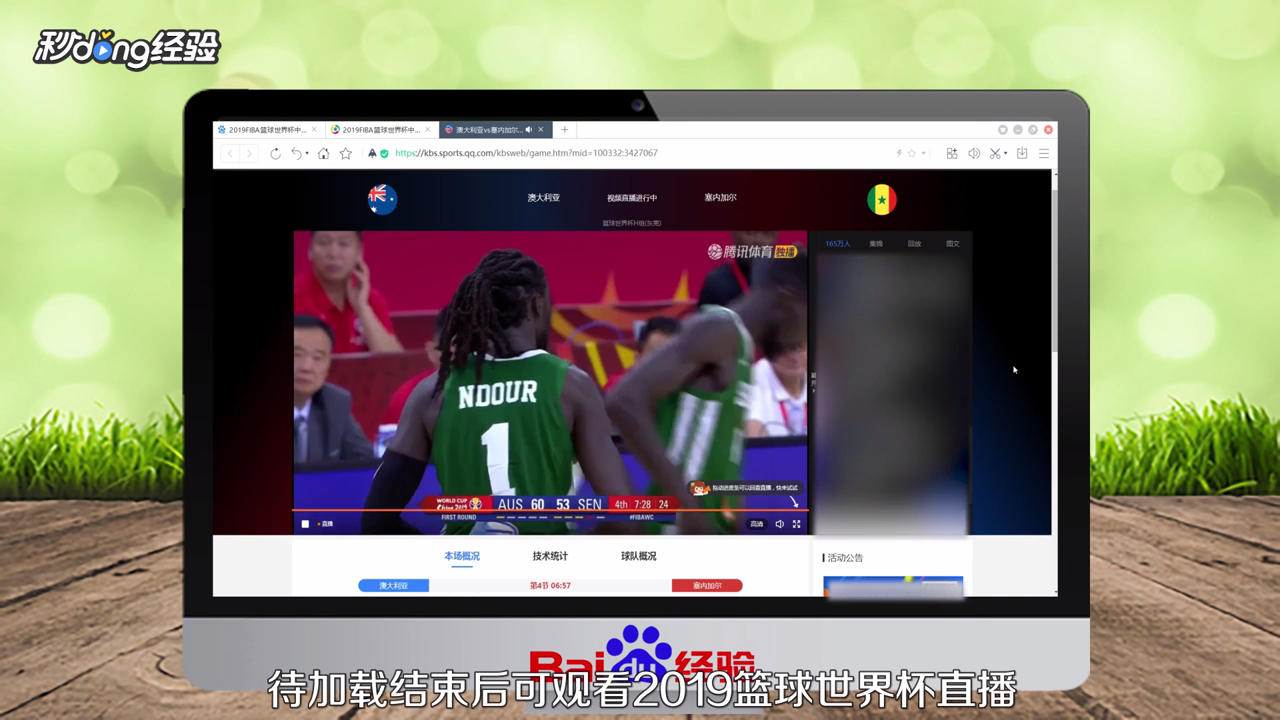Open 球队概况 tab
1280x720 pixels.
pos(638,556)
